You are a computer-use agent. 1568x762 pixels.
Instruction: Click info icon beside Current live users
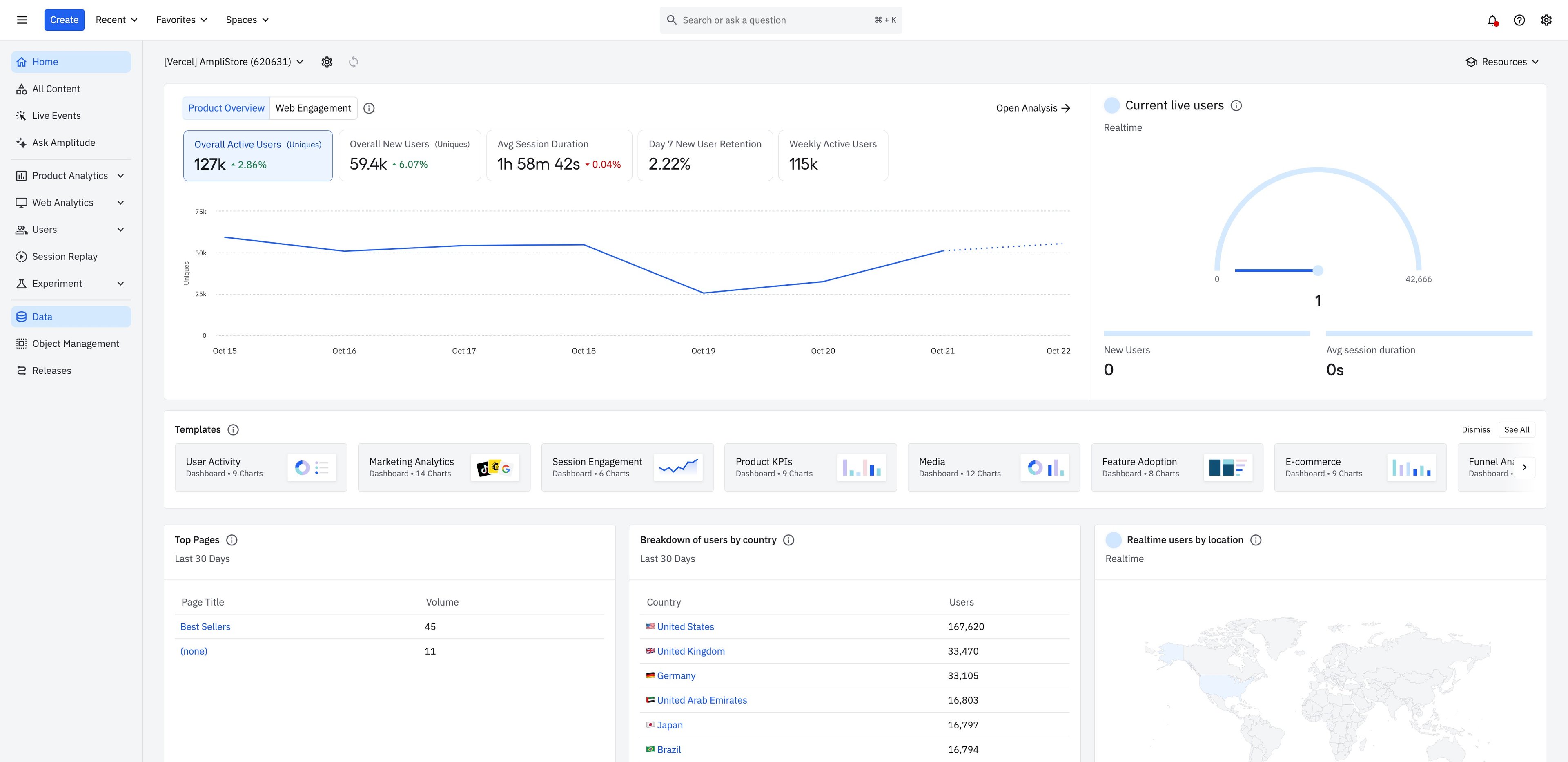[1236, 105]
